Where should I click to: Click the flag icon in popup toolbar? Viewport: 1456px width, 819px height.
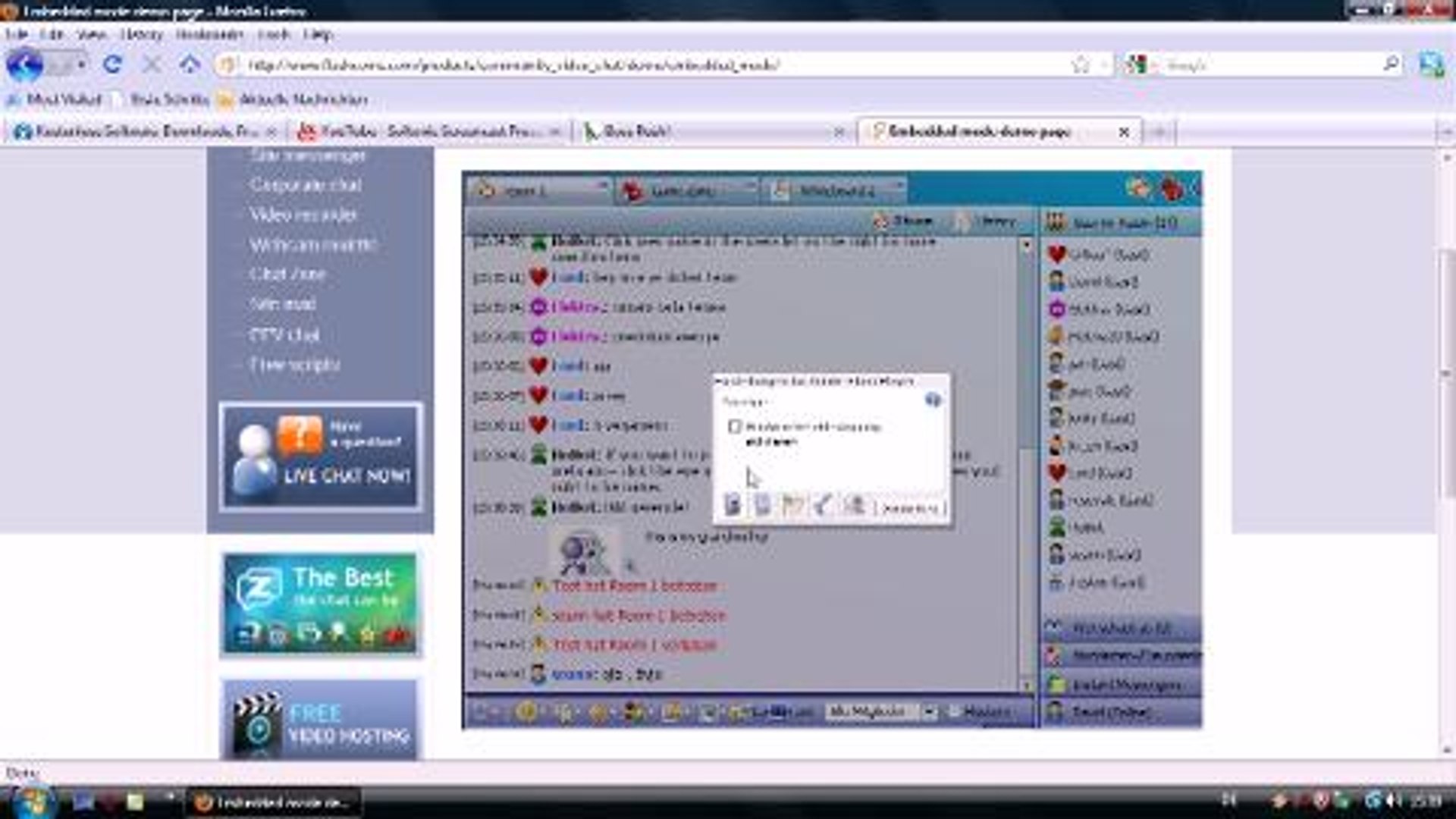(792, 505)
